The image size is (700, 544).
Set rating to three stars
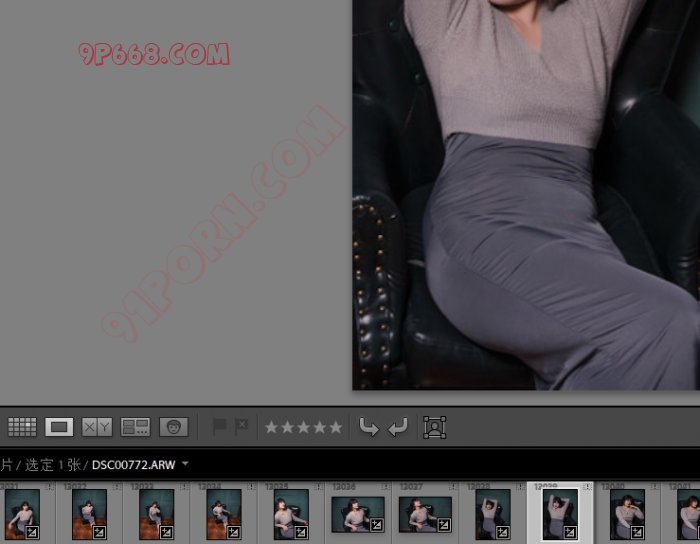tap(303, 427)
